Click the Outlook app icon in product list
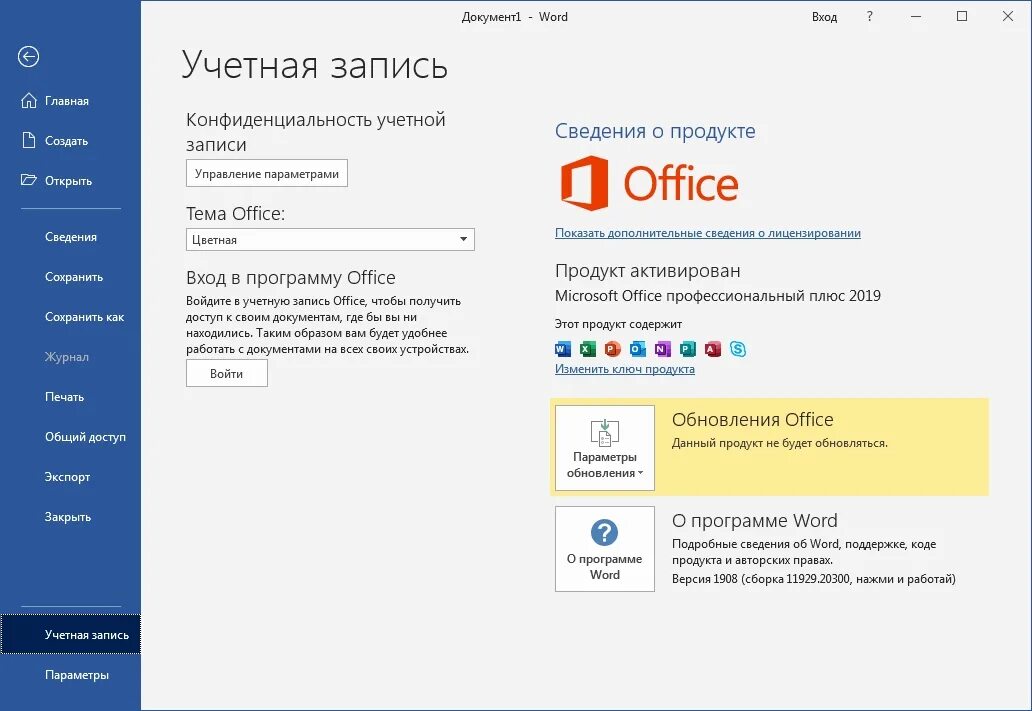The width and height of the screenshot is (1032, 711). (638, 349)
